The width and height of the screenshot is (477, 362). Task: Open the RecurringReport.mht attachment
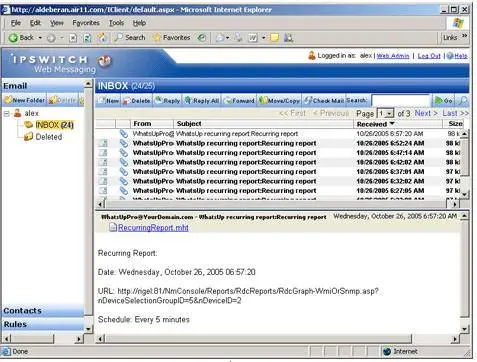(x=153, y=228)
